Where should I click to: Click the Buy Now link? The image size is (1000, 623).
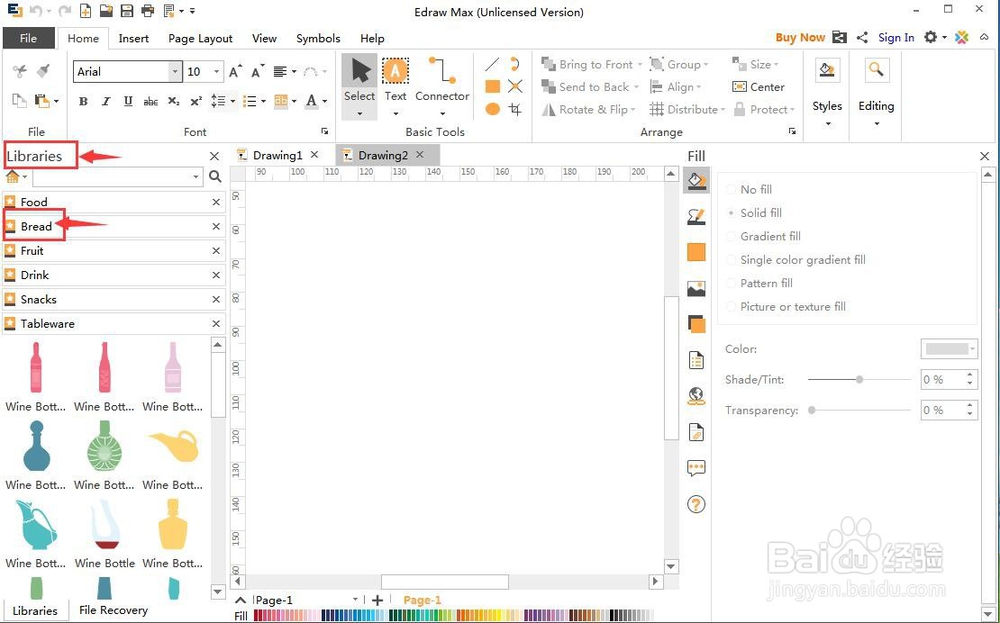(x=800, y=38)
